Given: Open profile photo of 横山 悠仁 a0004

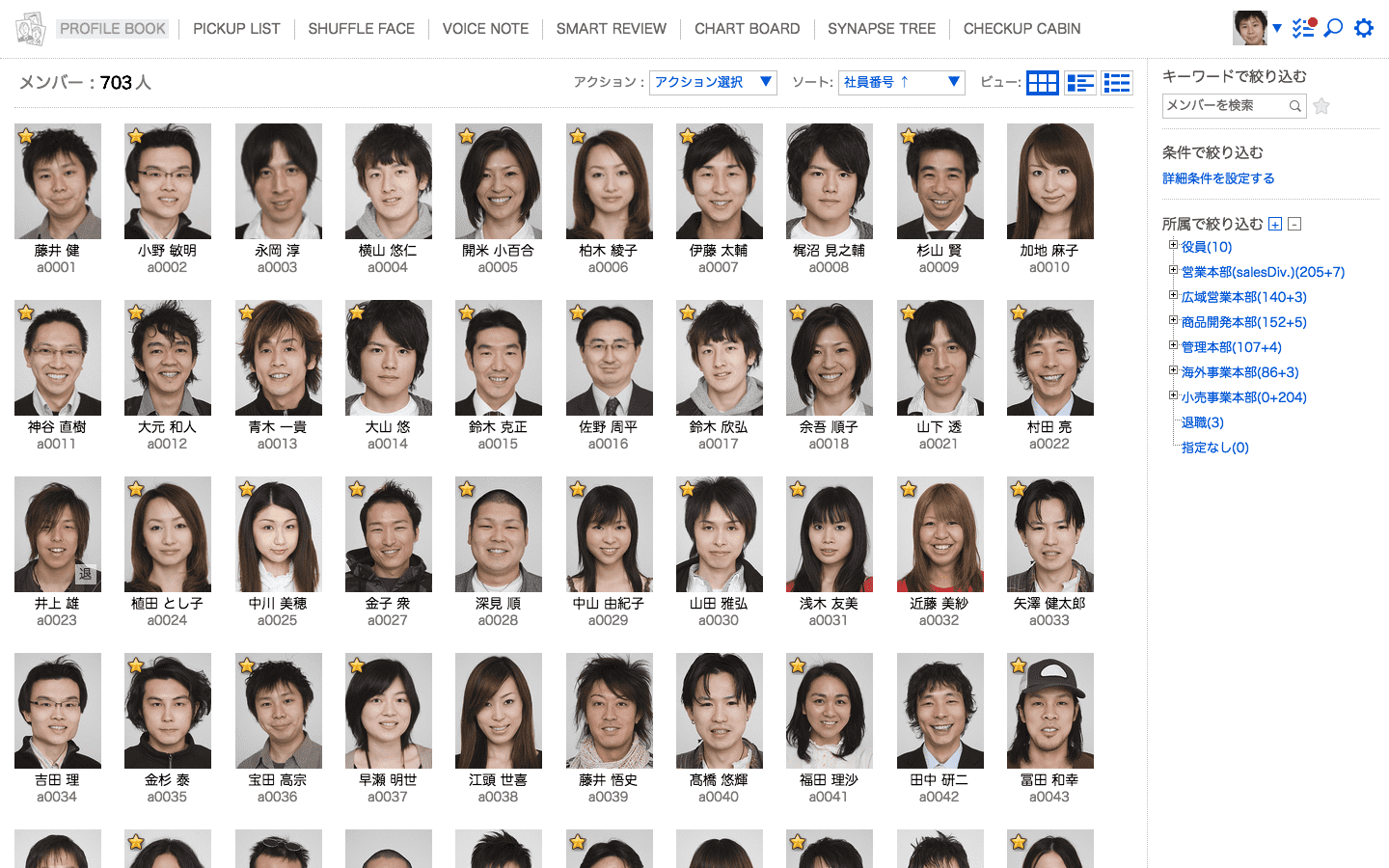Looking at the screenshot, I should coord(389,181).
